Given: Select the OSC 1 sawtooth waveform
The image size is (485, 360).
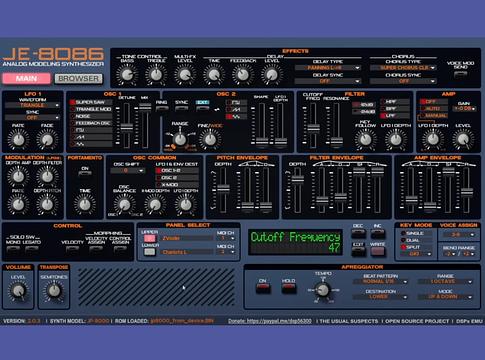Looking at the screenshot, I should (x=91, y=137).
